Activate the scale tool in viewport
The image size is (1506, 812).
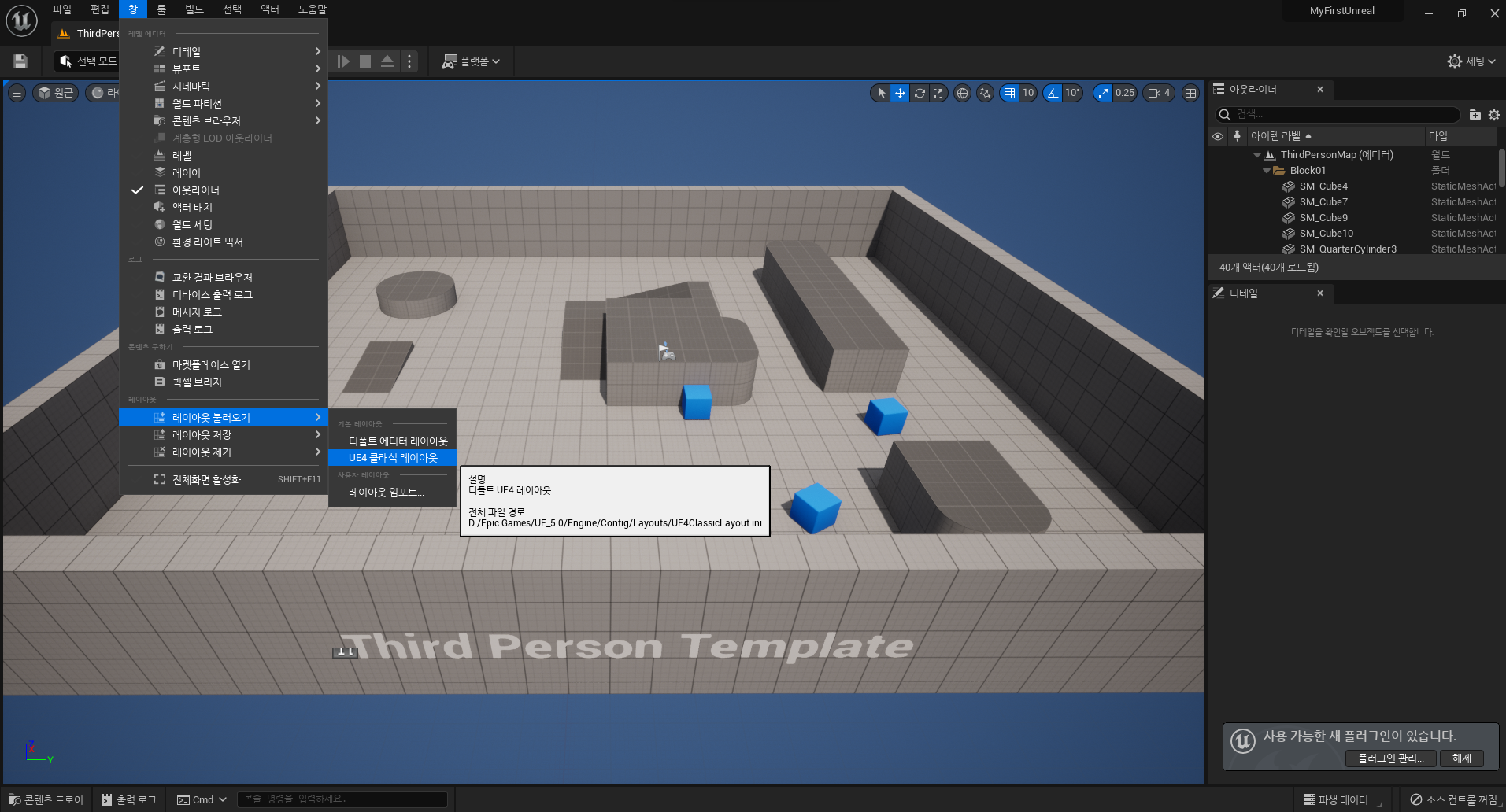(938, 93)
